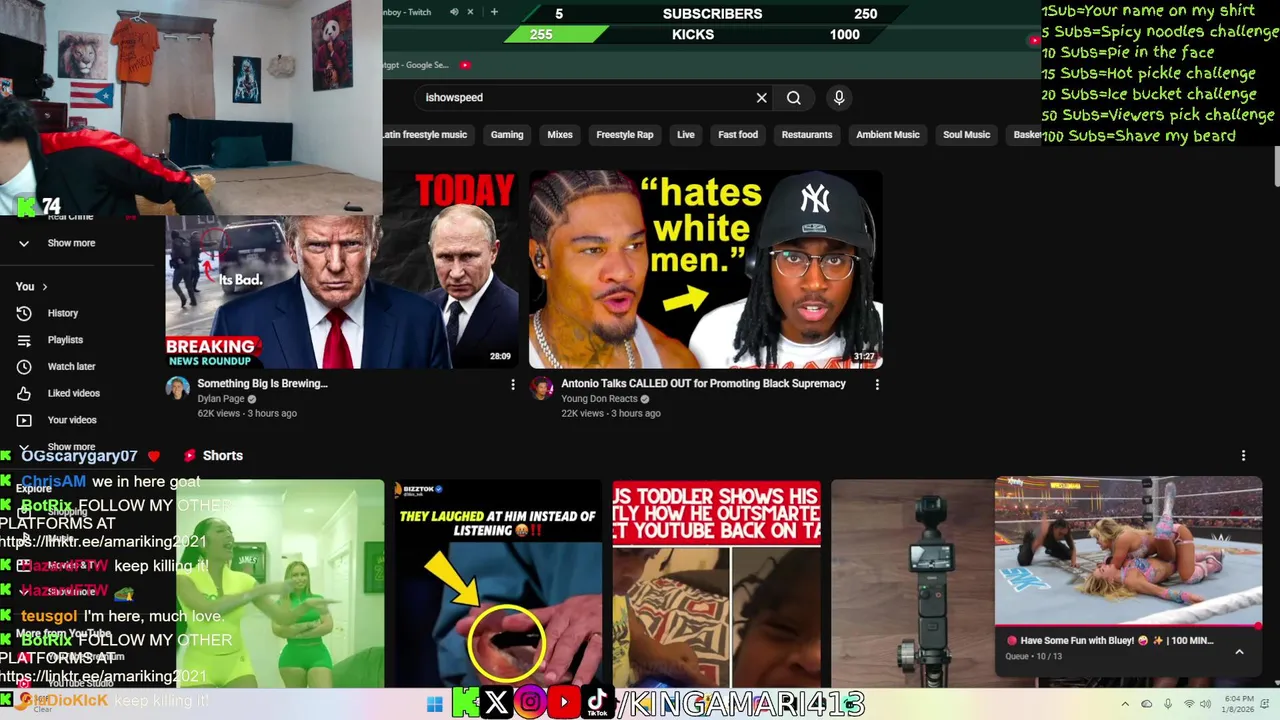
Task: Open the Wi-Fi network tray icon
Action: click(x=1189, y=705)
